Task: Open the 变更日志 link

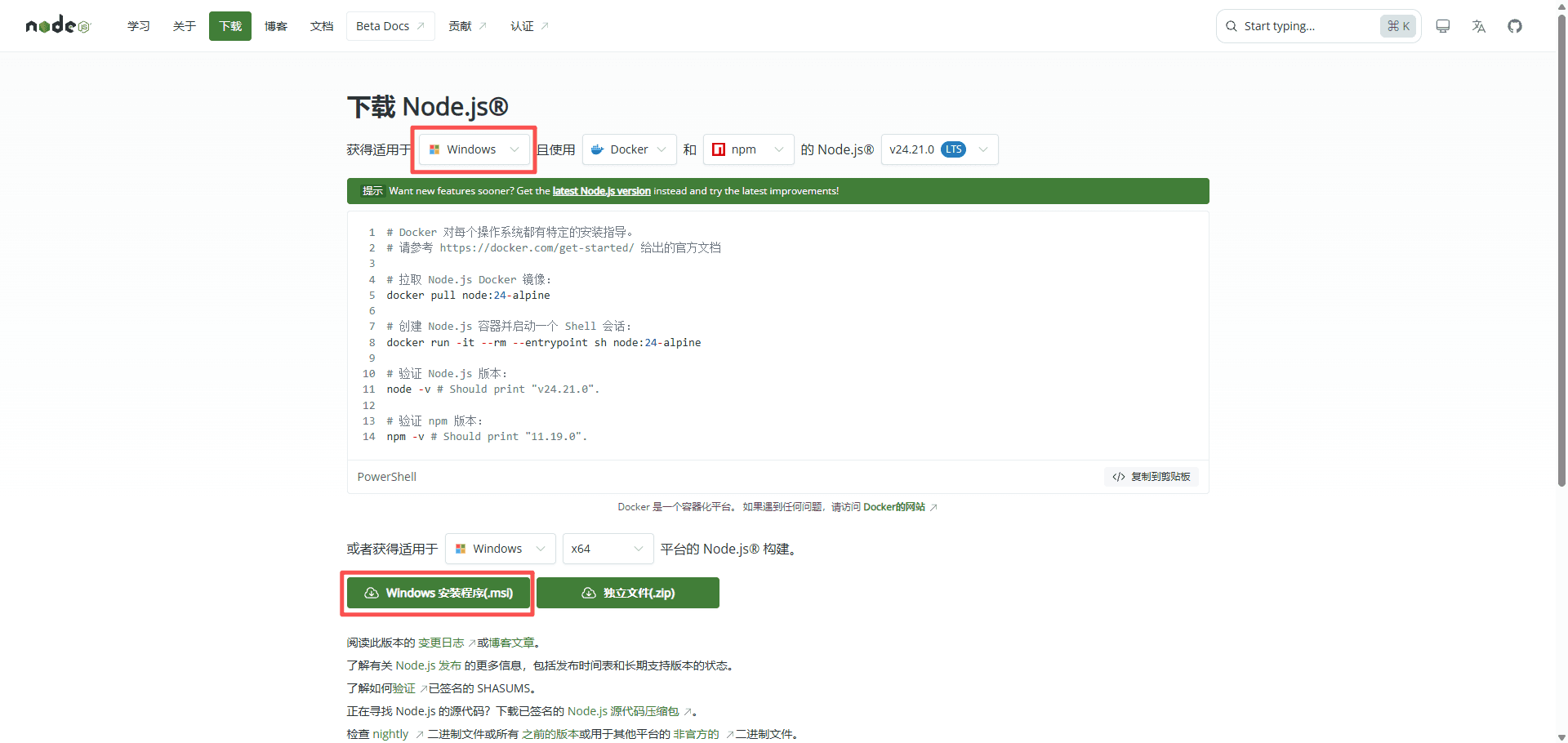Action: (x=441, y=643)
